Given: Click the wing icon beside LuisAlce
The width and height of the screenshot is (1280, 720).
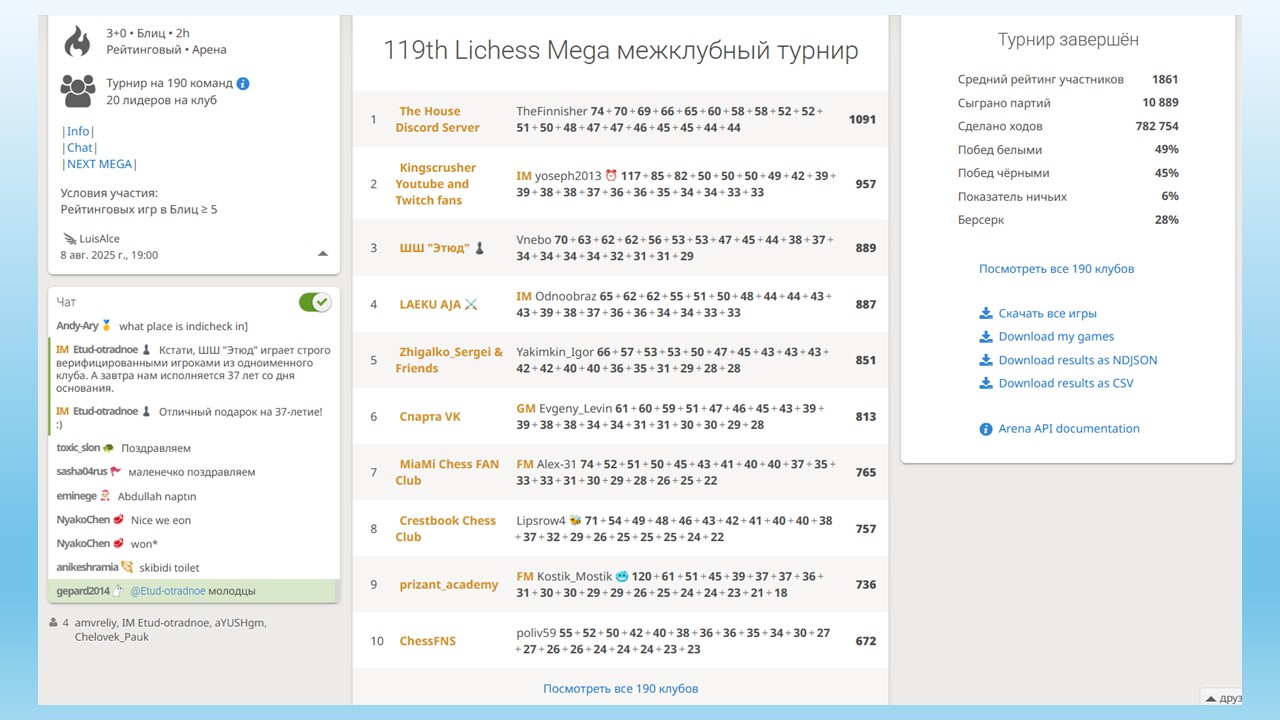Looking at the screenshot, I should [69, 239].
